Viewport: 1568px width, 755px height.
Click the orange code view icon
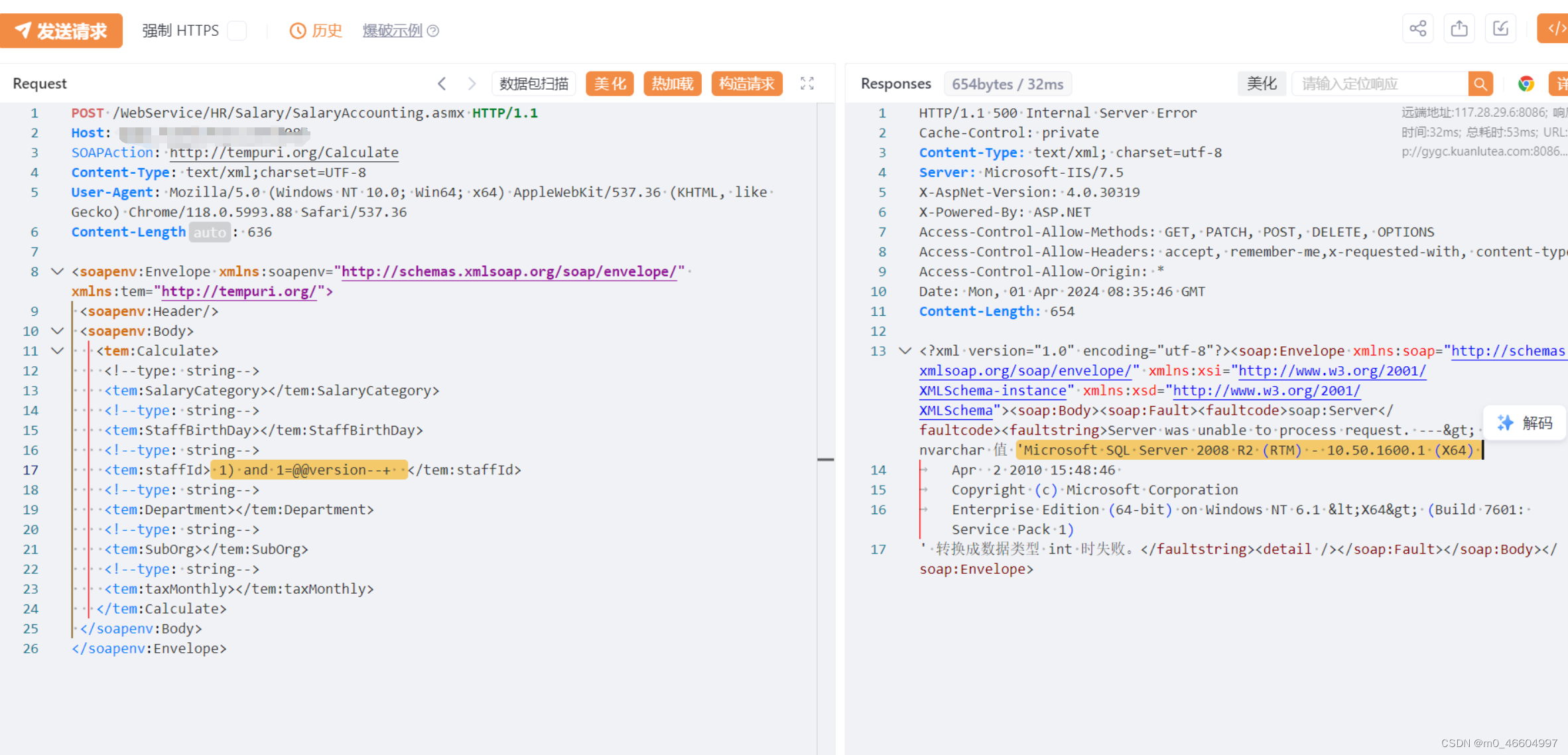point(1554,29)
